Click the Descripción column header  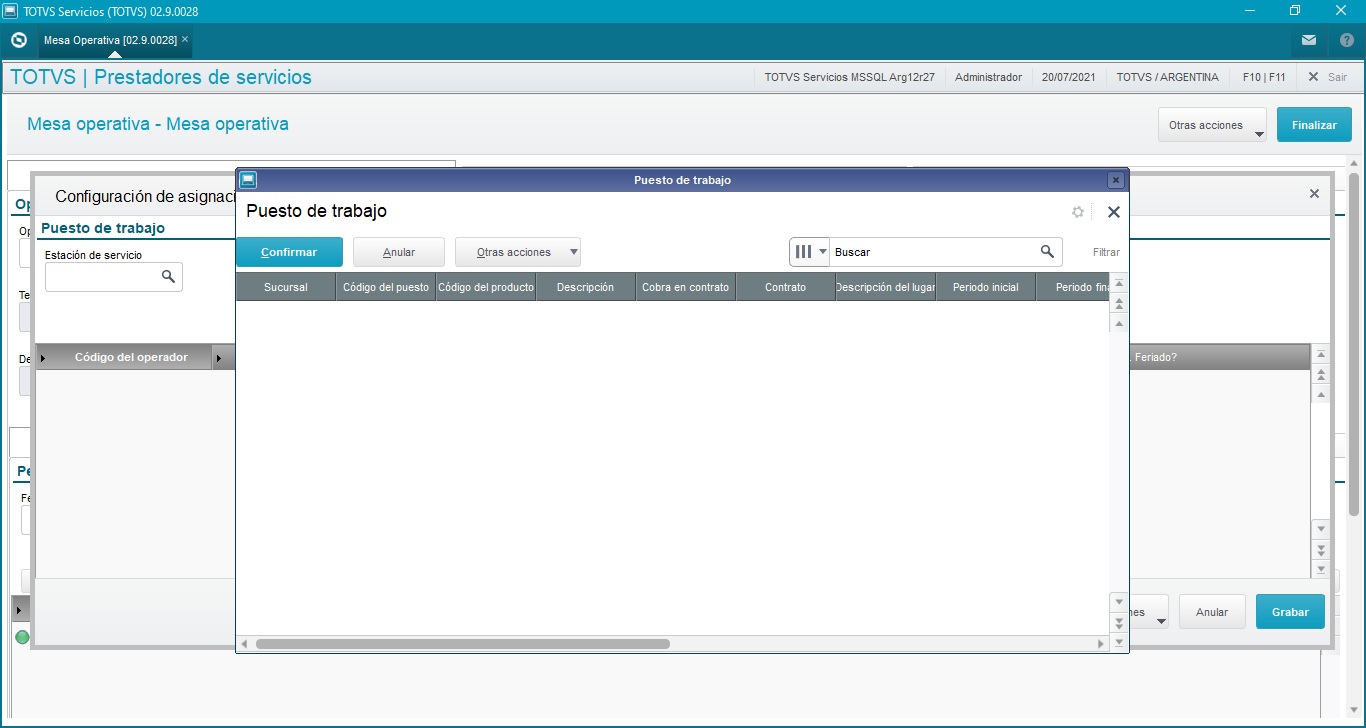click(586, 287)
